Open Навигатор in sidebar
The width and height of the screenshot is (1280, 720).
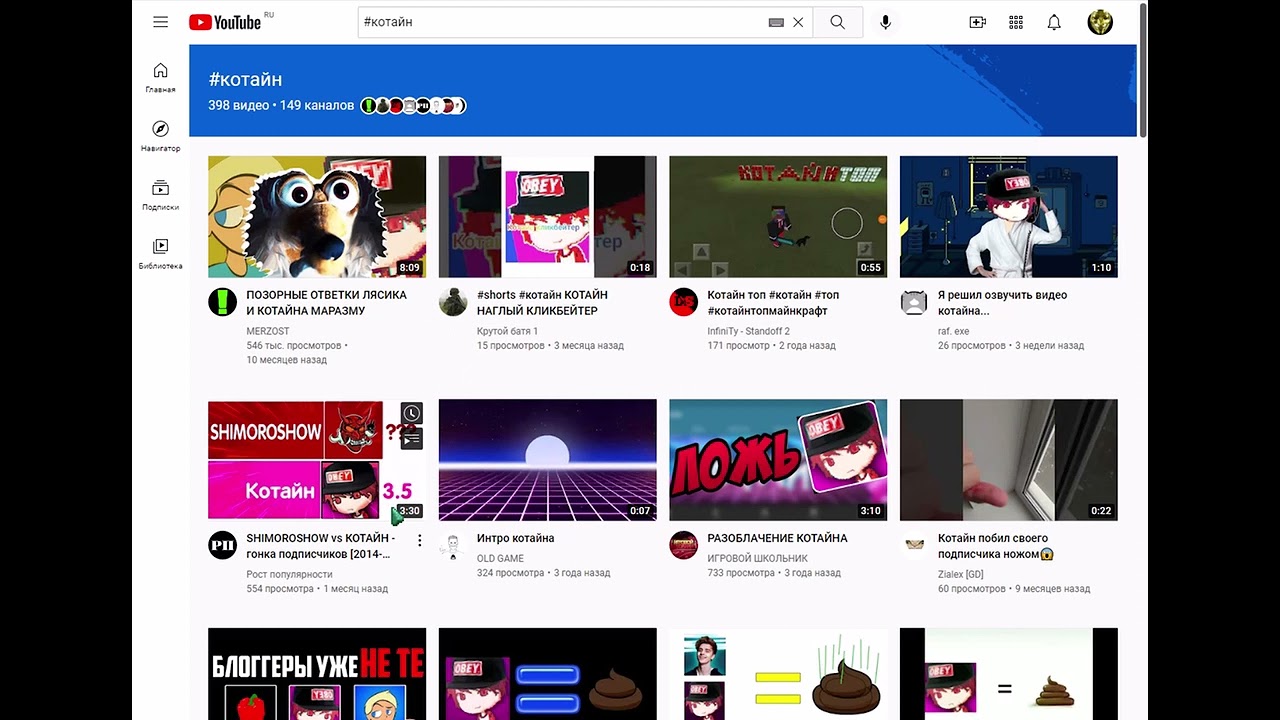click(160, 137)
